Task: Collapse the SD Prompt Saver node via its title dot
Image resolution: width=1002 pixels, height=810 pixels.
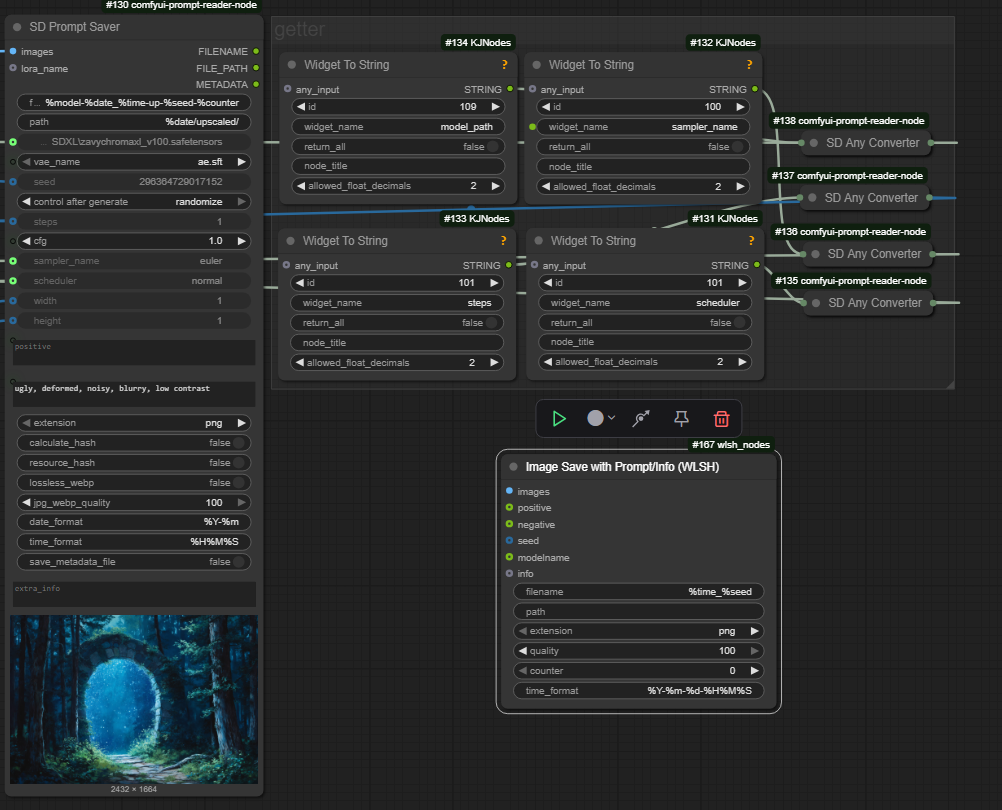Action: (17, 27)
